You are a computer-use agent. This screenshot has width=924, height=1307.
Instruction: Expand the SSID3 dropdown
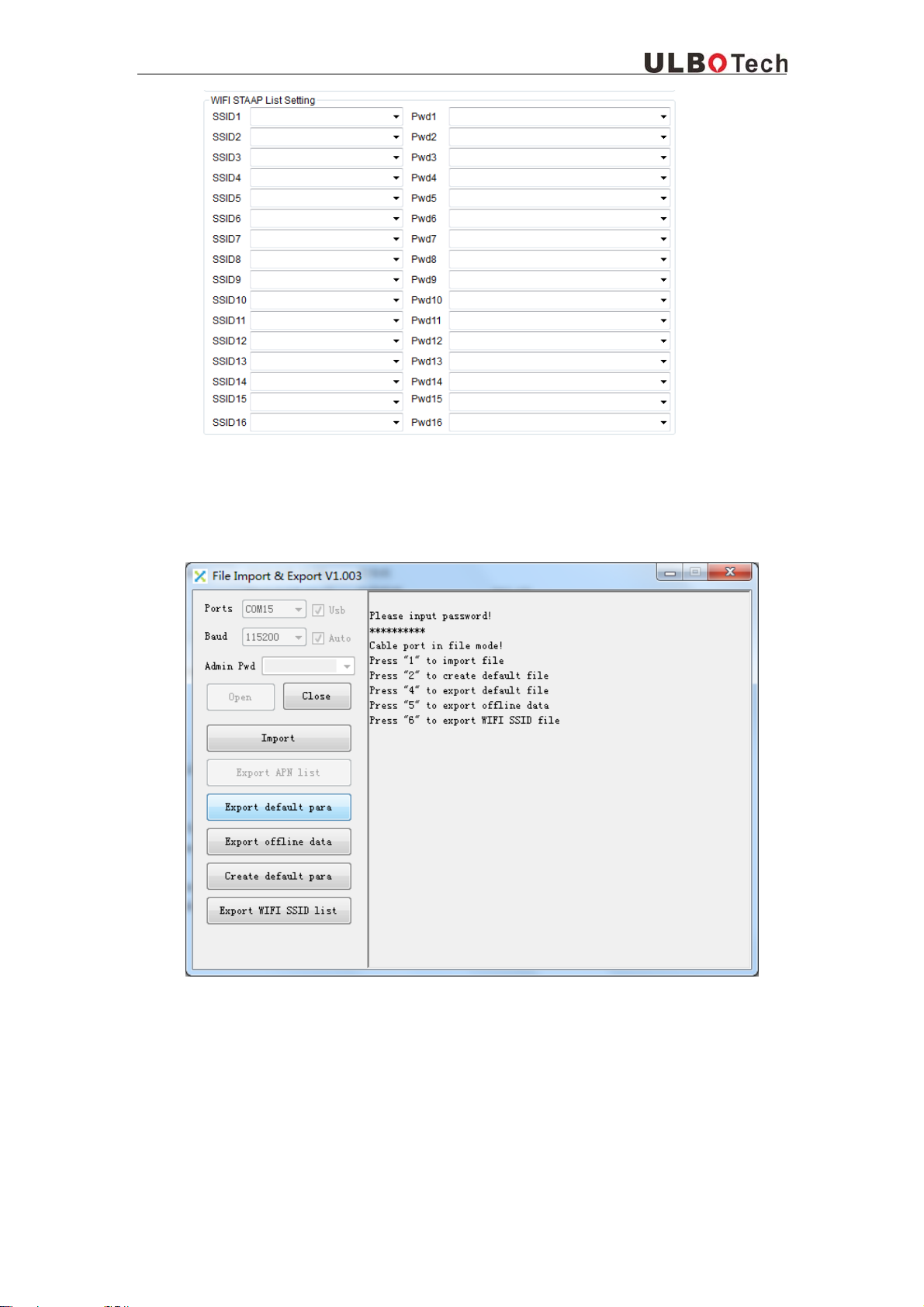click(396, 157)
